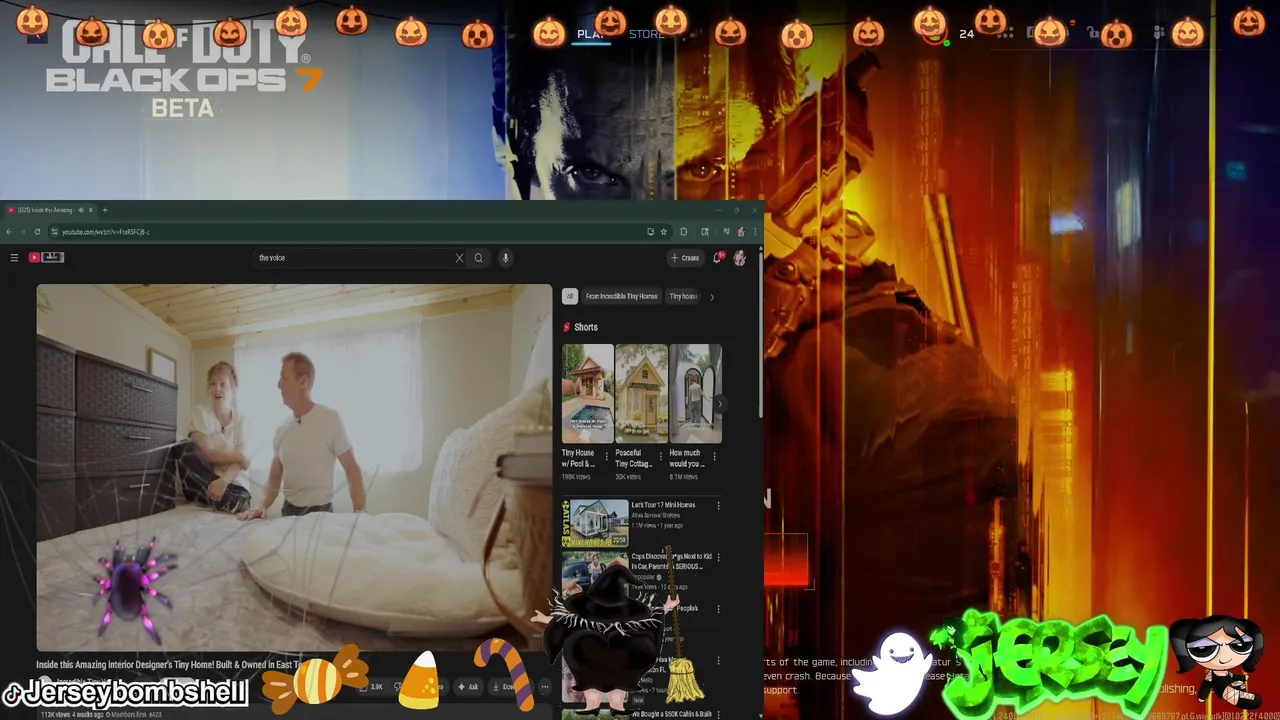
Task: Open YouTube notifications bell
Action: pos(718,258)
